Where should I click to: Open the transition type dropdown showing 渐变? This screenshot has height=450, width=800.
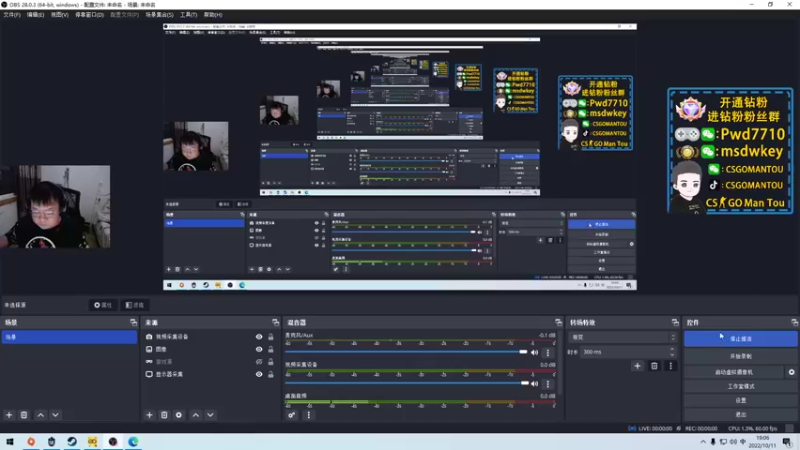click(622, 337)
